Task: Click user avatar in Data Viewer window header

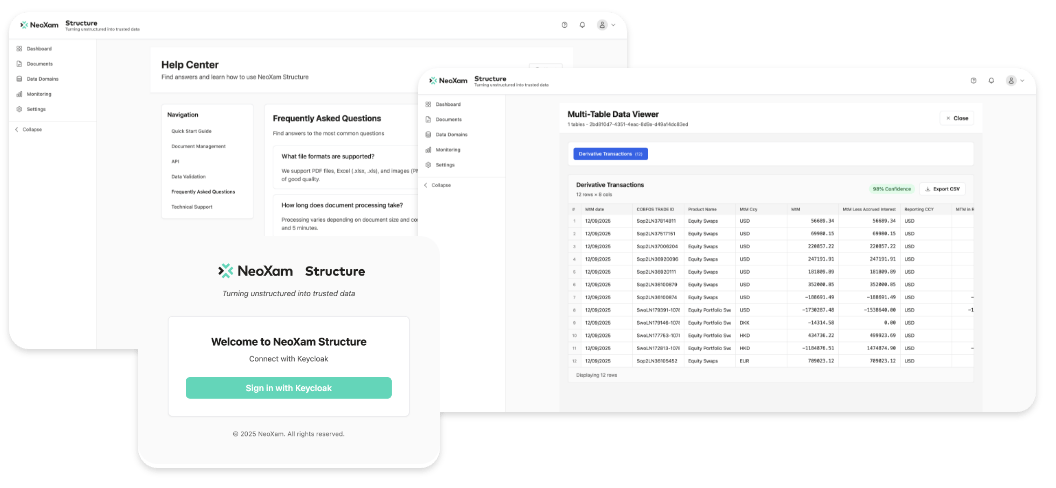Action: [1011, 80]
